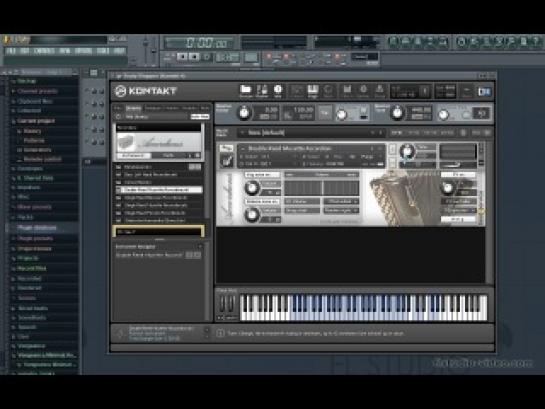Toggle the metronome on button in Master editor

[x=364, y=117]
